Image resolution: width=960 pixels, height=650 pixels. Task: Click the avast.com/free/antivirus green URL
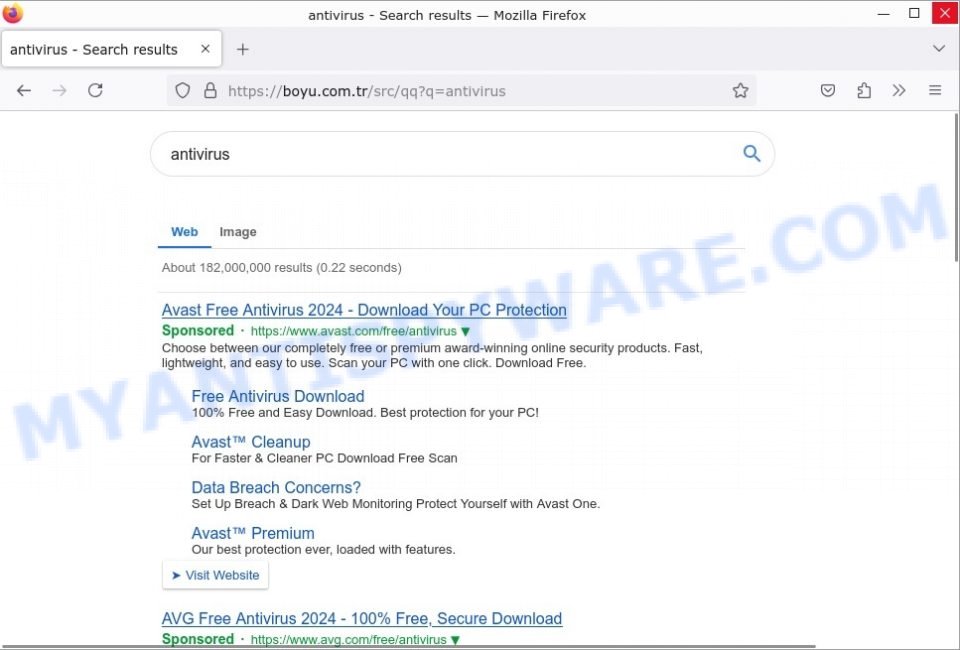353,331
